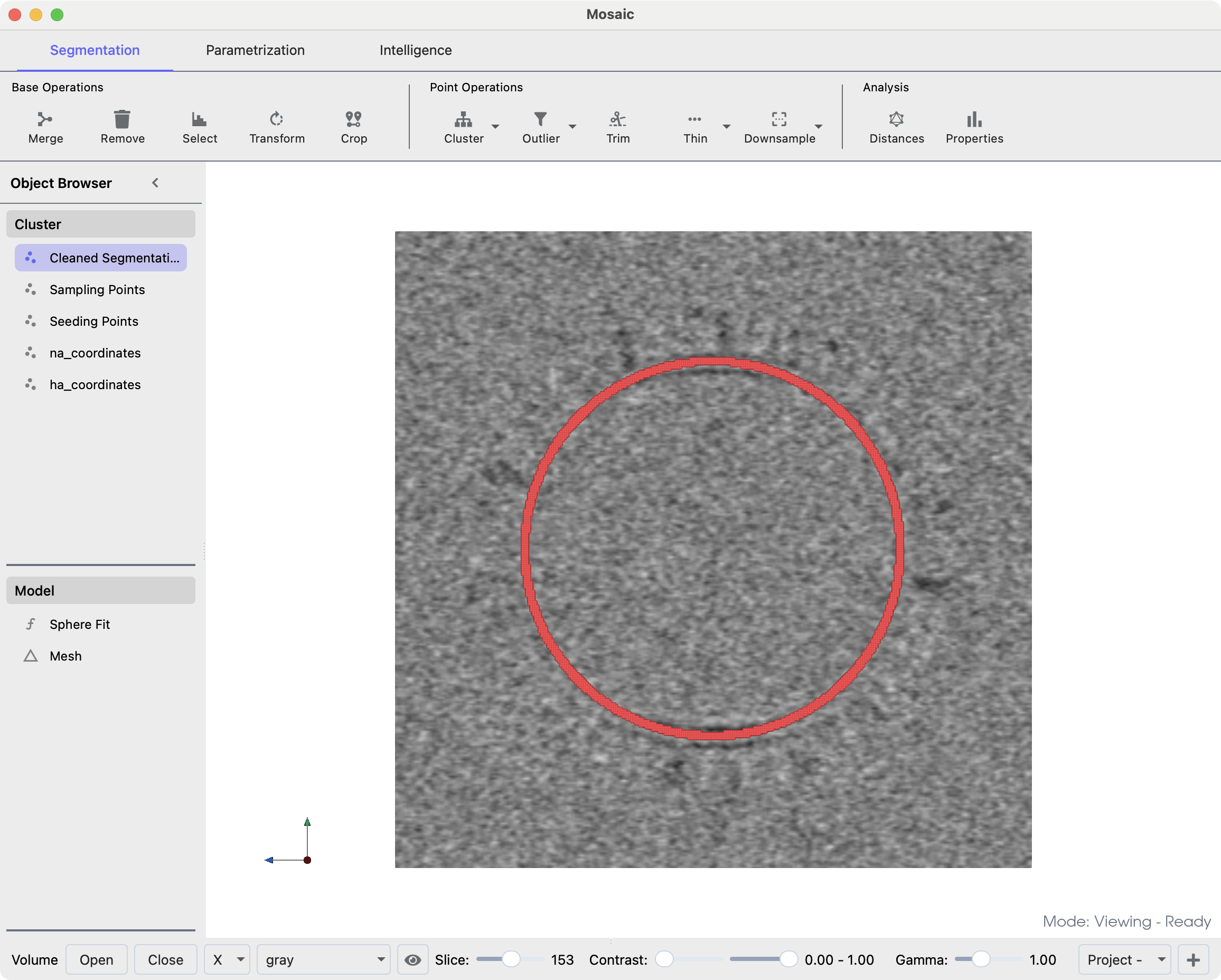Click the Sampling Points cluster icon
Image resolution: width=1221 pixels, height=980 pixels.
pyautogui.click(x=31, y=289)
